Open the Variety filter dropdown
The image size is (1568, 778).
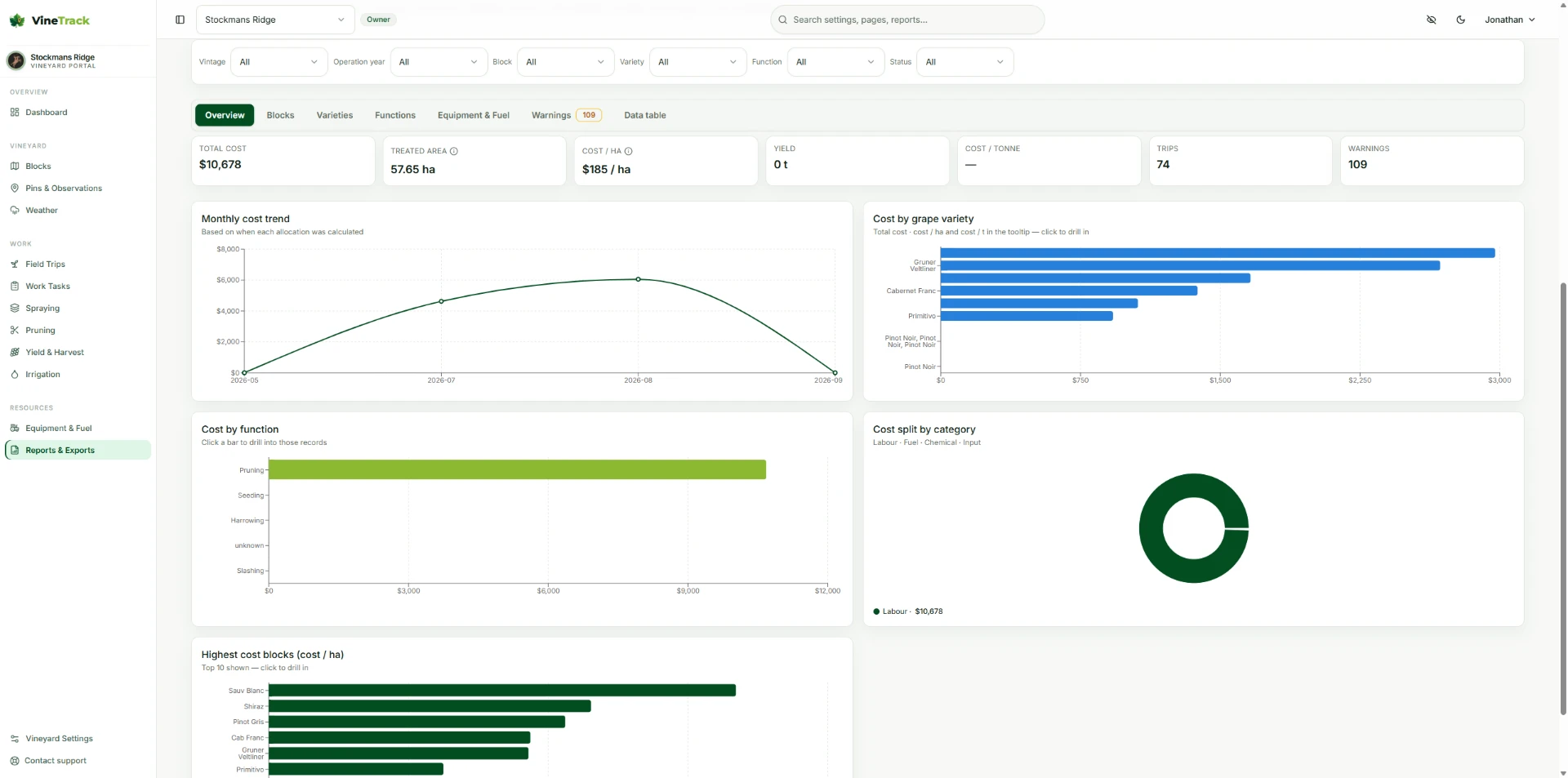coord(697,62)
